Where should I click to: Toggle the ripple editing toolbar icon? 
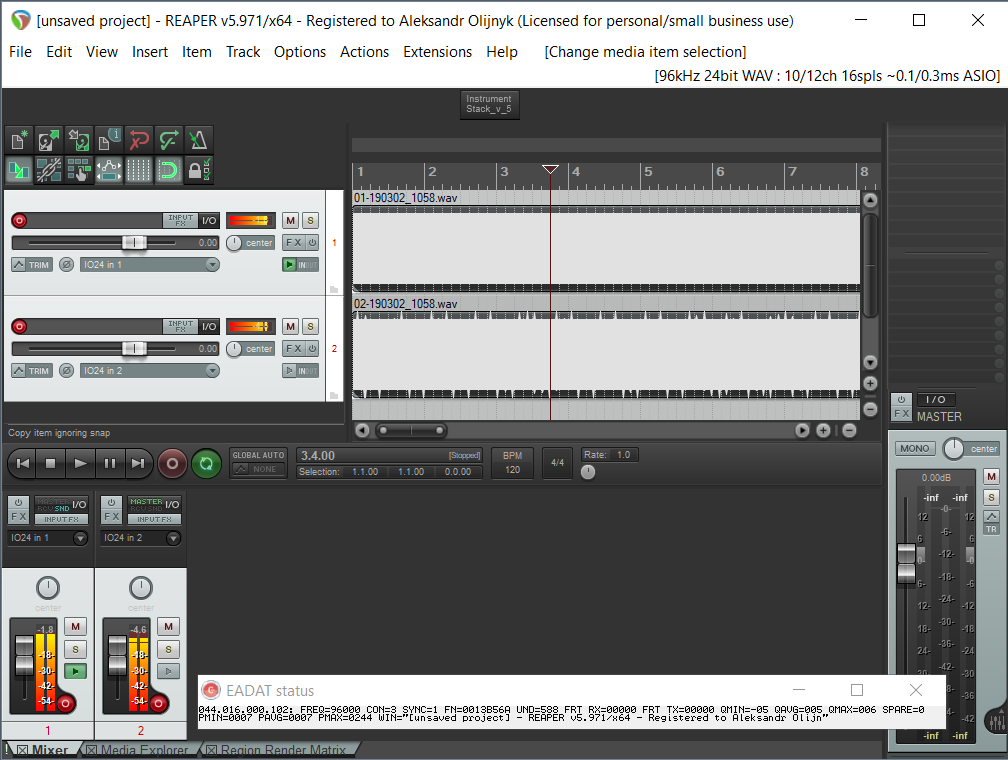[78, 170]
